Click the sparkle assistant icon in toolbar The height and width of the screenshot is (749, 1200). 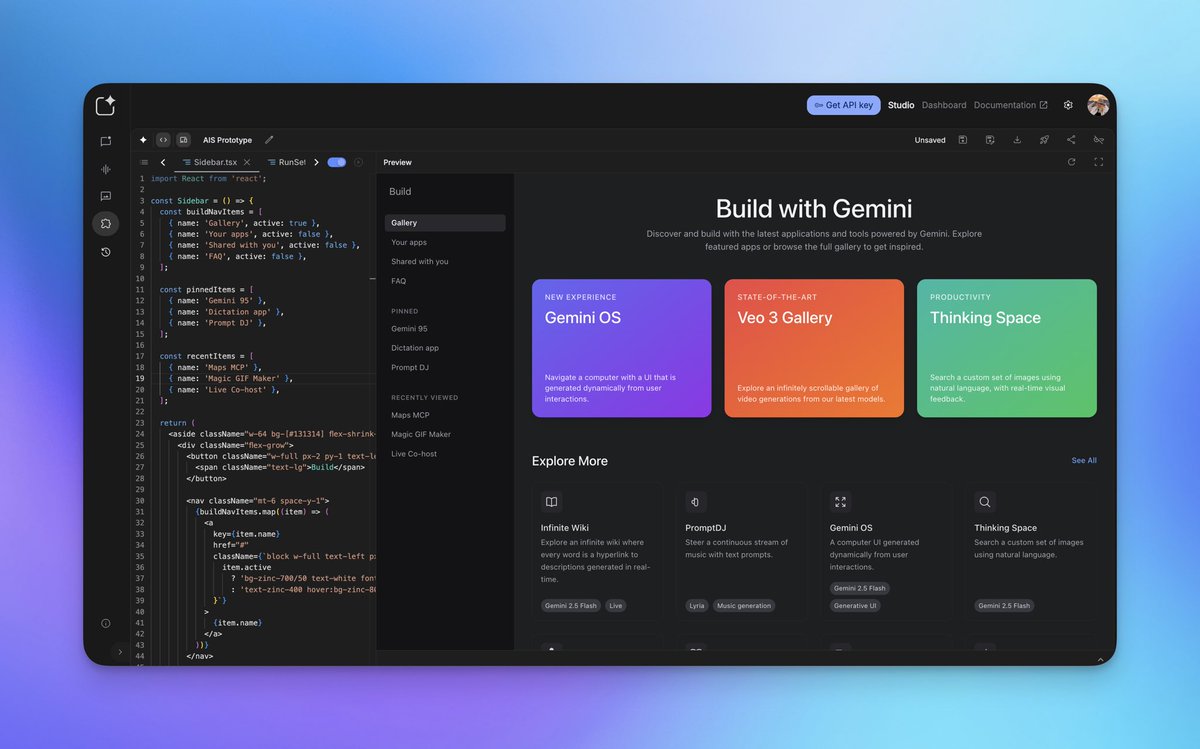(143, 140)
